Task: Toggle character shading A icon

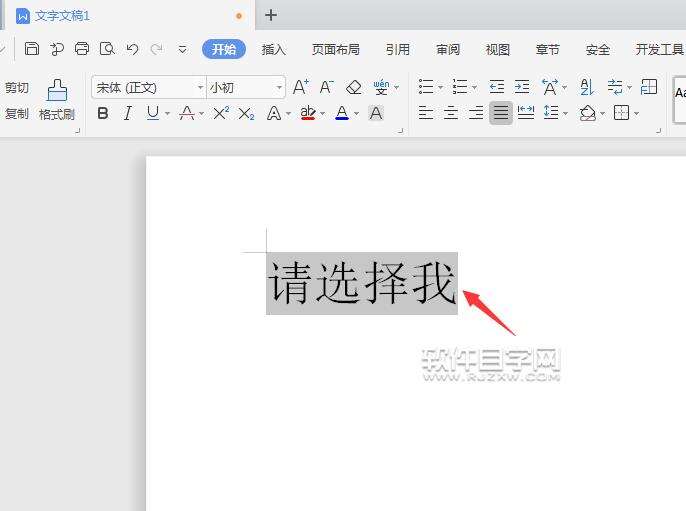Action: pos(376,113)
